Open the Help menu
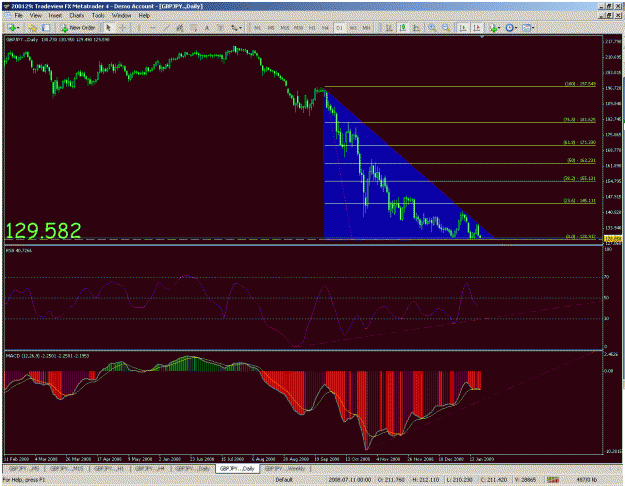 (x=144, y=16)
